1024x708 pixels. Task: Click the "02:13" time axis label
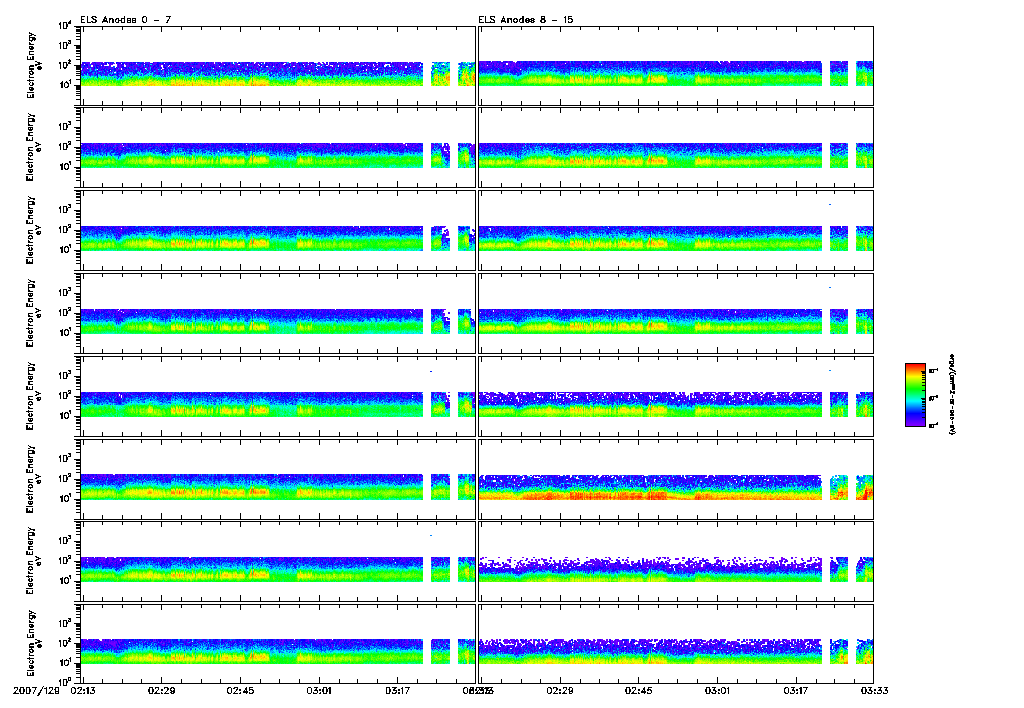pos(82,690)
